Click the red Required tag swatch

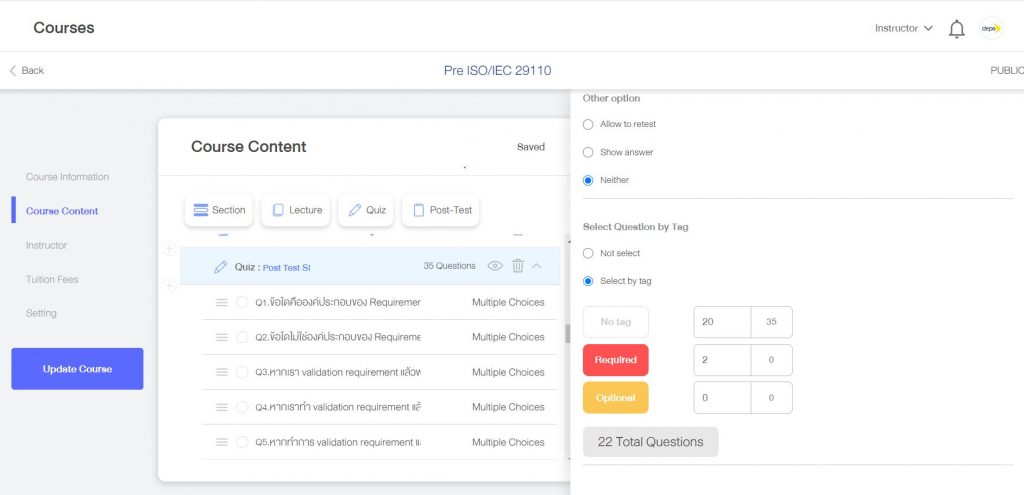pos(615,360)
